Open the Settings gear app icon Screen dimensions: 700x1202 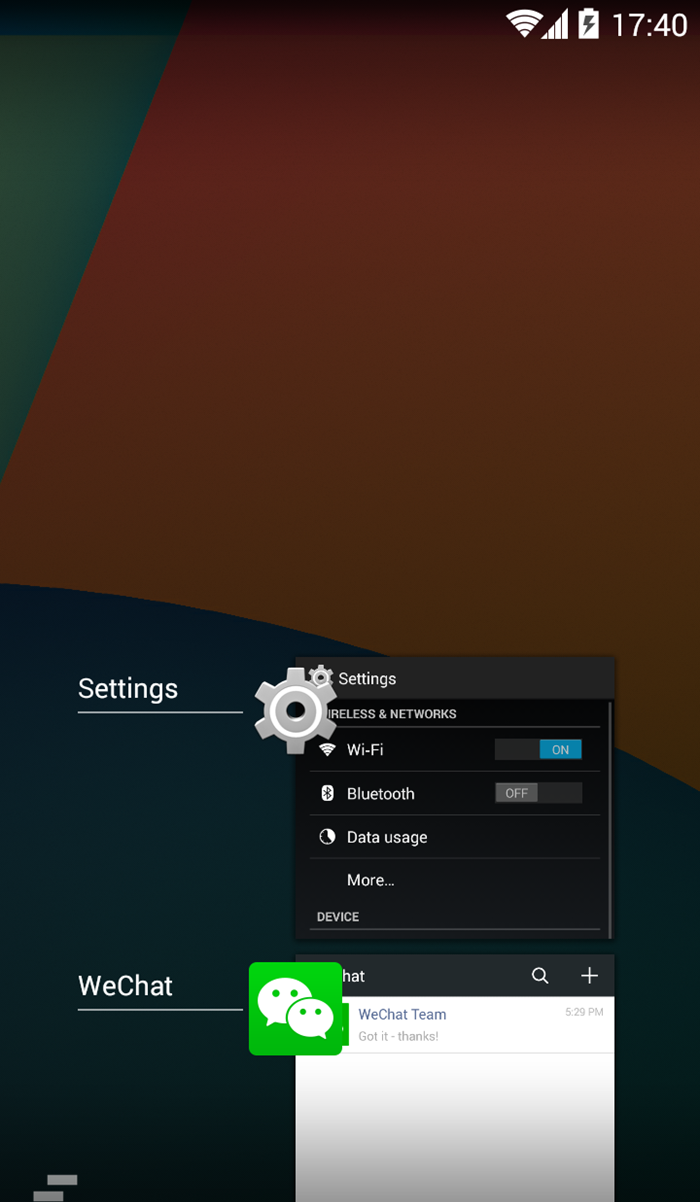tap(294, 710)
